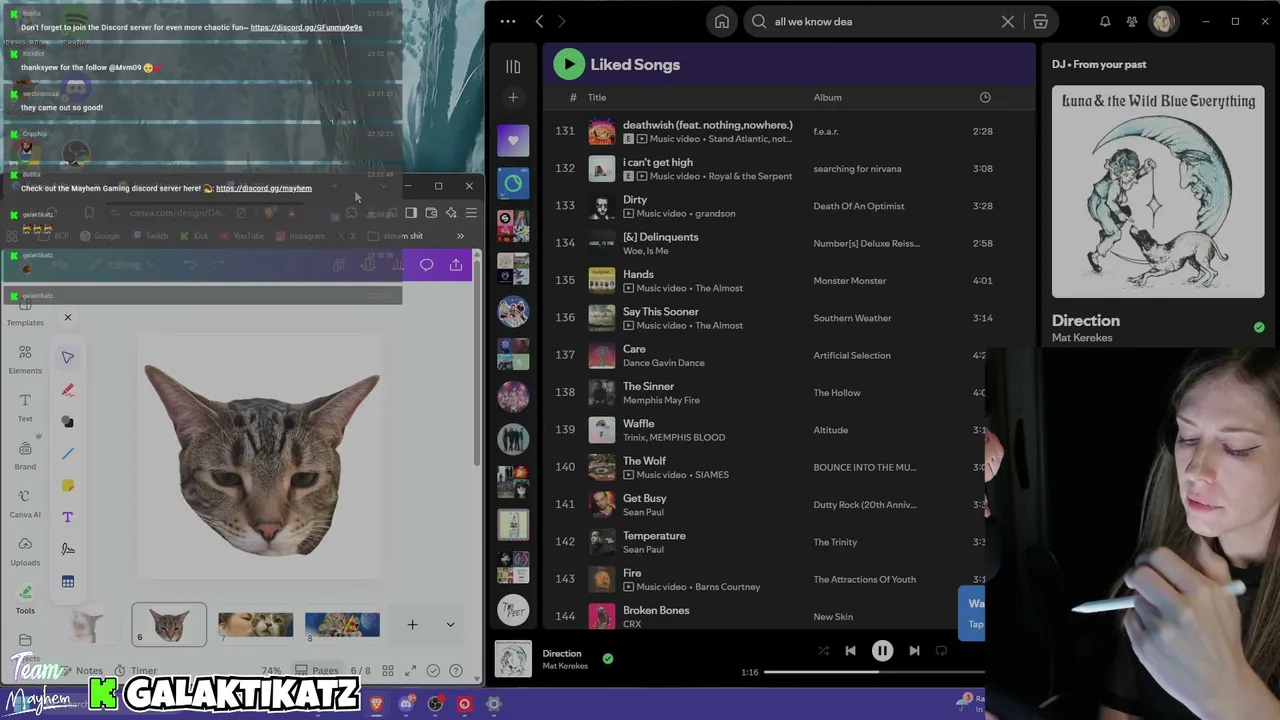Skip to the next track
The image size is (1280, 720).
[x=914, y=651]
